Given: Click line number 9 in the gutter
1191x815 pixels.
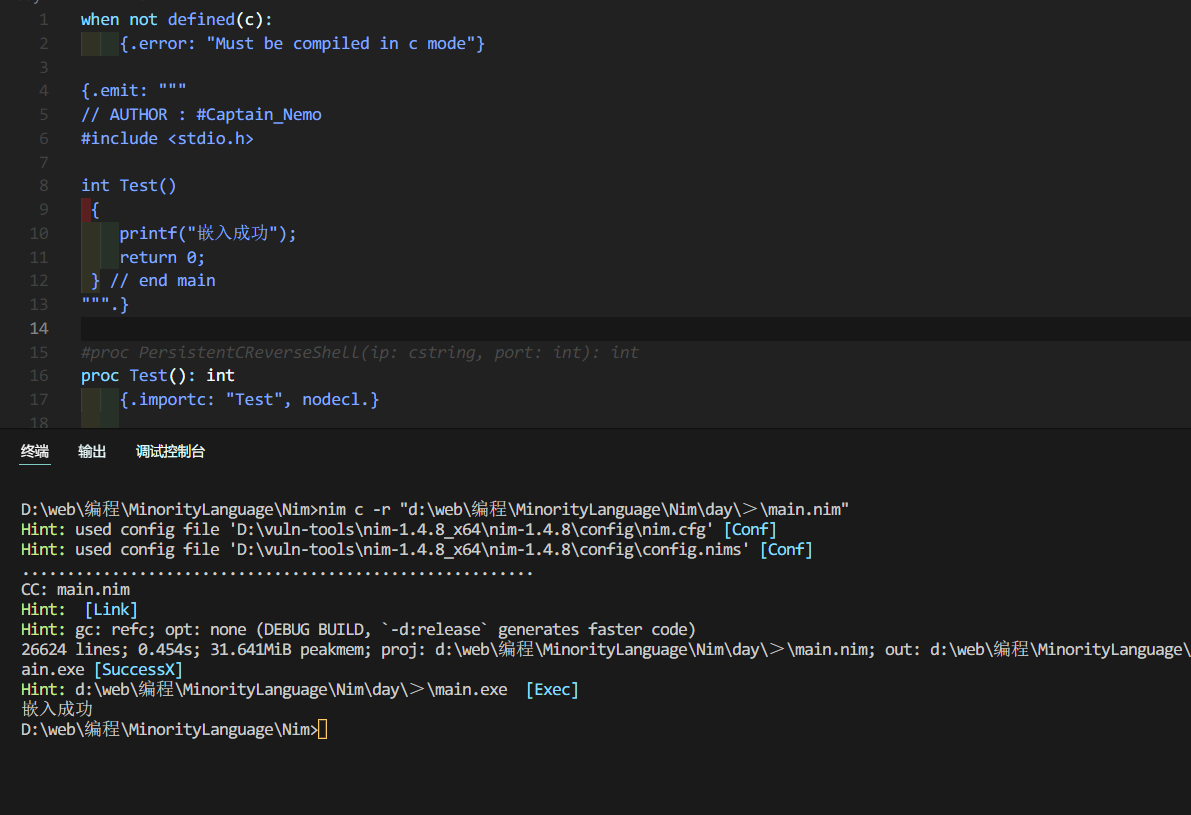Looking at the screenshot, I should pos(43,209).
